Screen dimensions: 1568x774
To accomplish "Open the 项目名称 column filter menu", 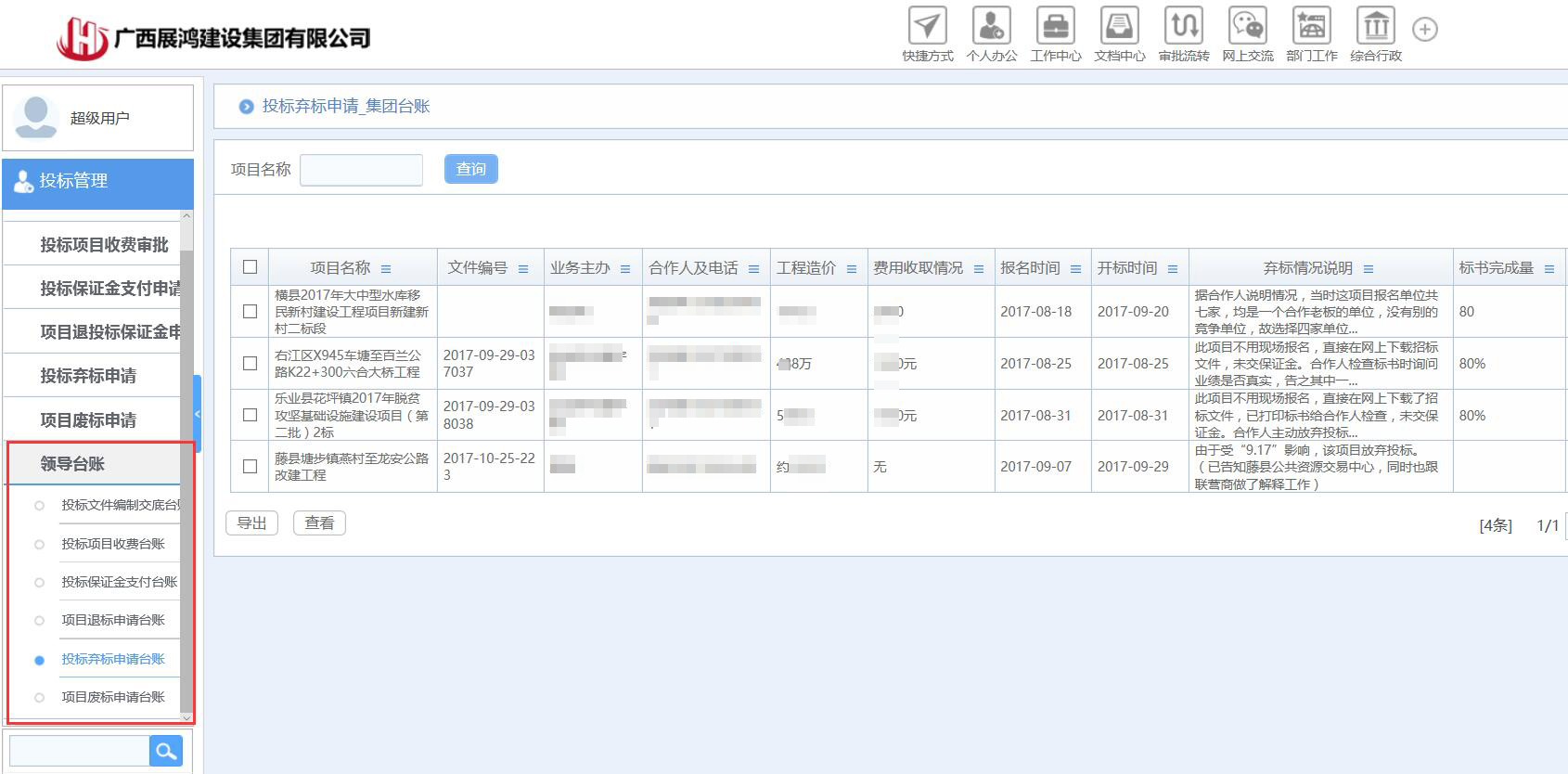I will coord(386,269).
